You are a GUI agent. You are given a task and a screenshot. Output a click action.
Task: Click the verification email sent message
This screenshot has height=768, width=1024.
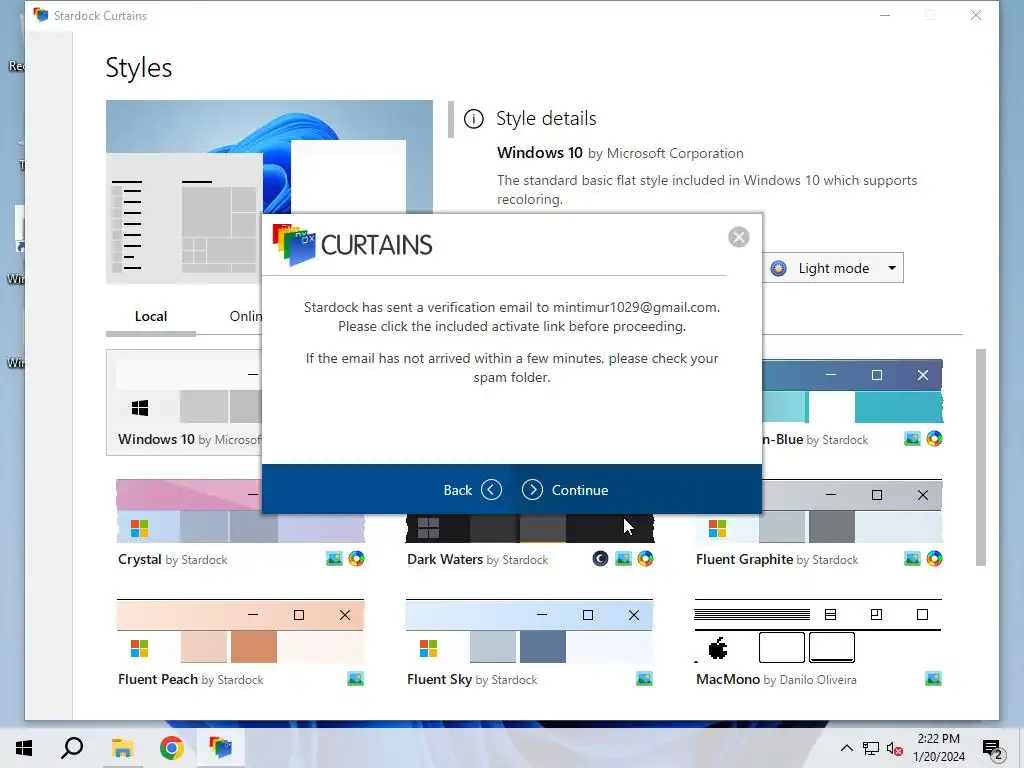click(512, 317)
